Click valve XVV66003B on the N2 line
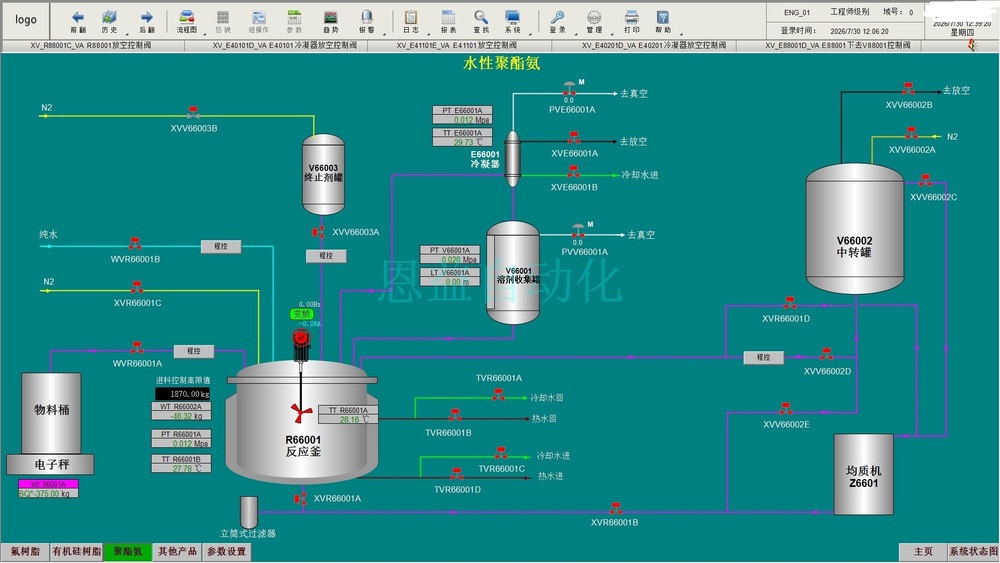1000x563 pixels. (x=193, y=113)
